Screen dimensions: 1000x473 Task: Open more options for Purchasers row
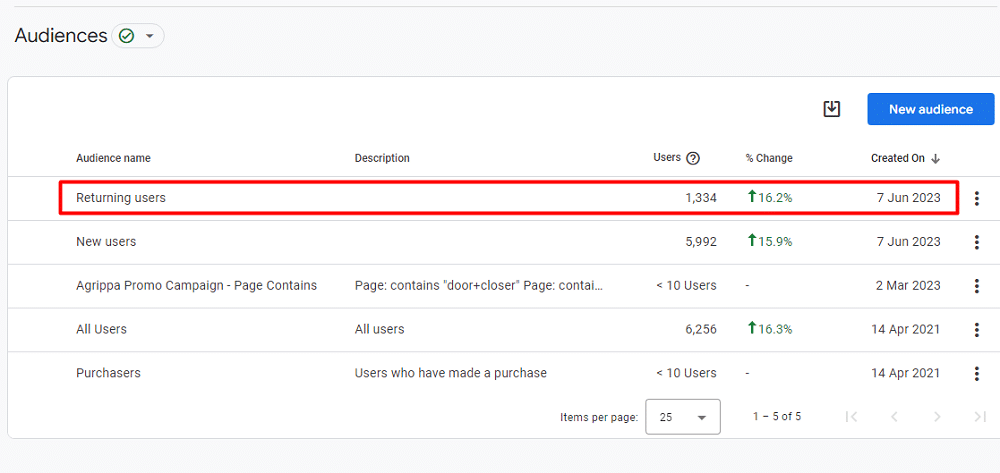976,374
